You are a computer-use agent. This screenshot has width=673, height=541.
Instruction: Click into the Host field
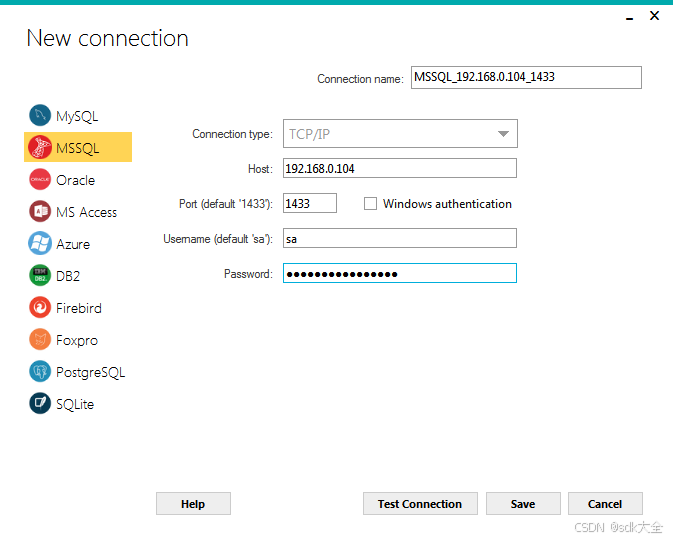[x=400, y=168]
